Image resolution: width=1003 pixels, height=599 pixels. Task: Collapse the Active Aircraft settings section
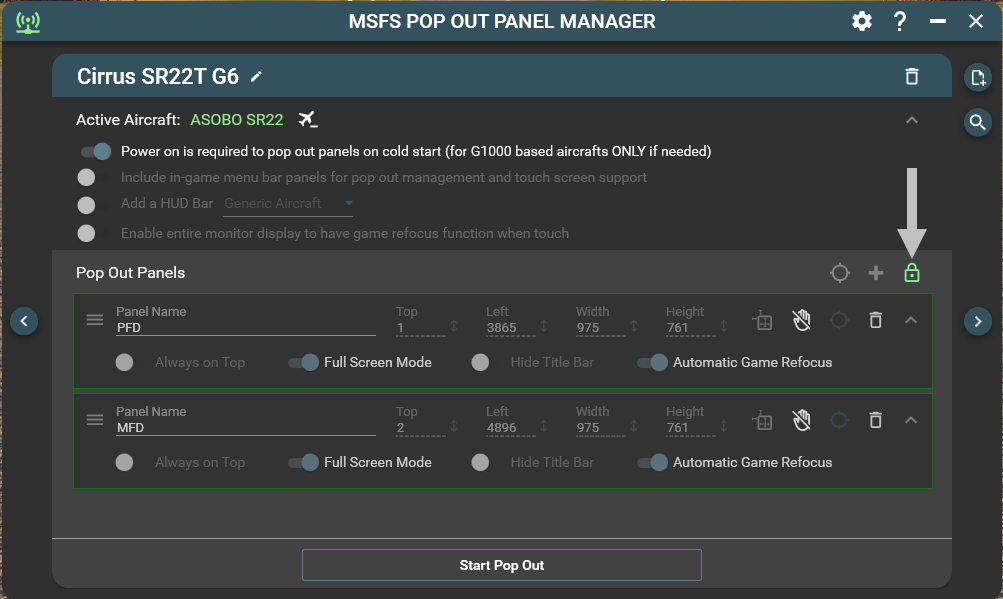(x=911, y=120)
